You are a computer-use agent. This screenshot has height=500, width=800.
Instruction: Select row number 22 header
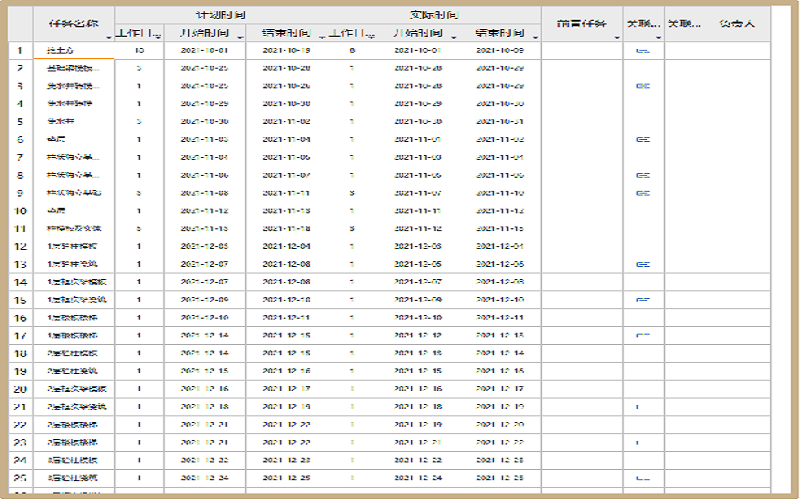(x=20, y=425)
